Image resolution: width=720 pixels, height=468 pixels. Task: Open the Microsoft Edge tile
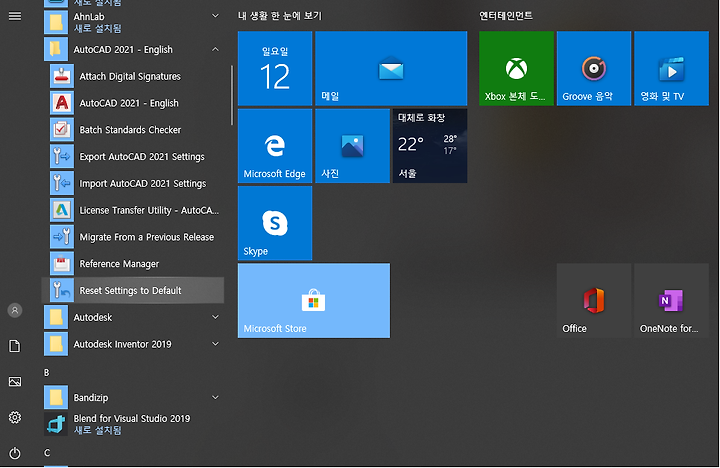[x=275, y=146]
